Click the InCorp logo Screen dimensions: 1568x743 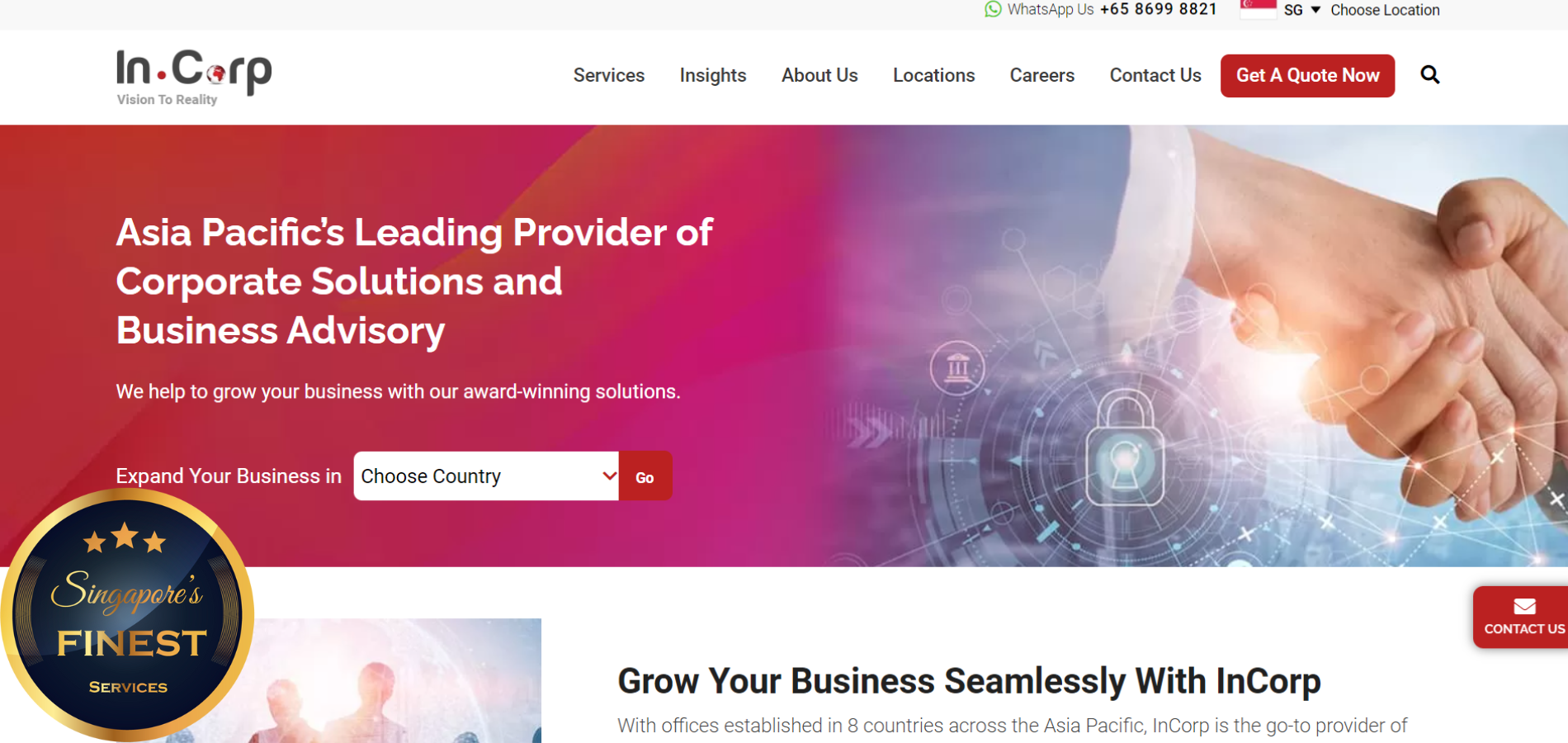(x=194, y=78)
